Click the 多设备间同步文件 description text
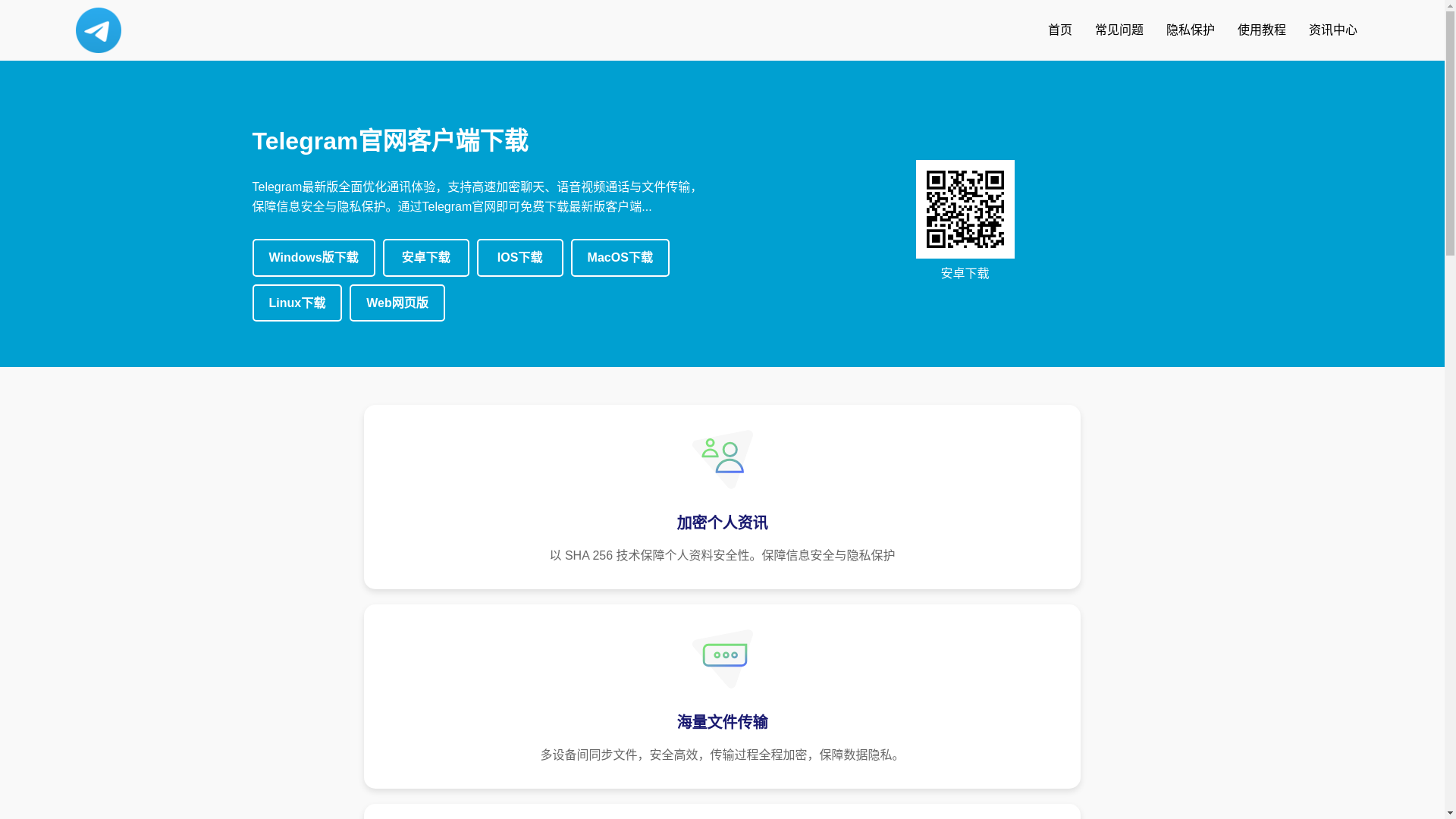This screenshot has height=819, width=1456. tap(722, 755)
